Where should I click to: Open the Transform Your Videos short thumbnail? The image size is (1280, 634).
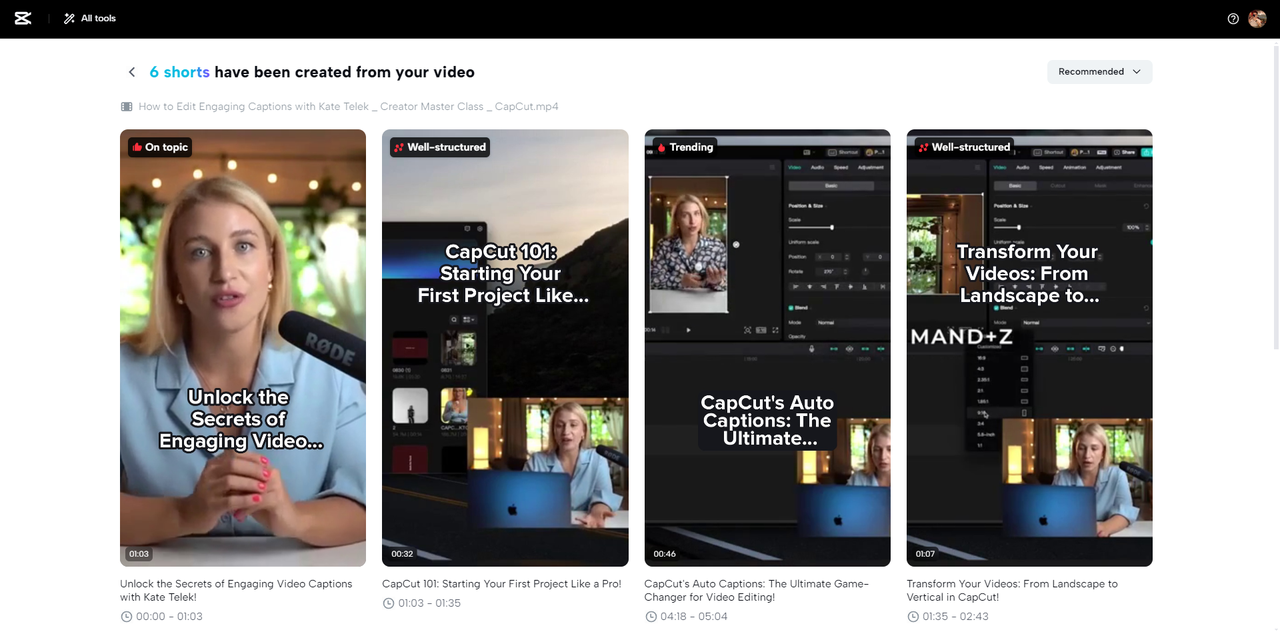1029,348
